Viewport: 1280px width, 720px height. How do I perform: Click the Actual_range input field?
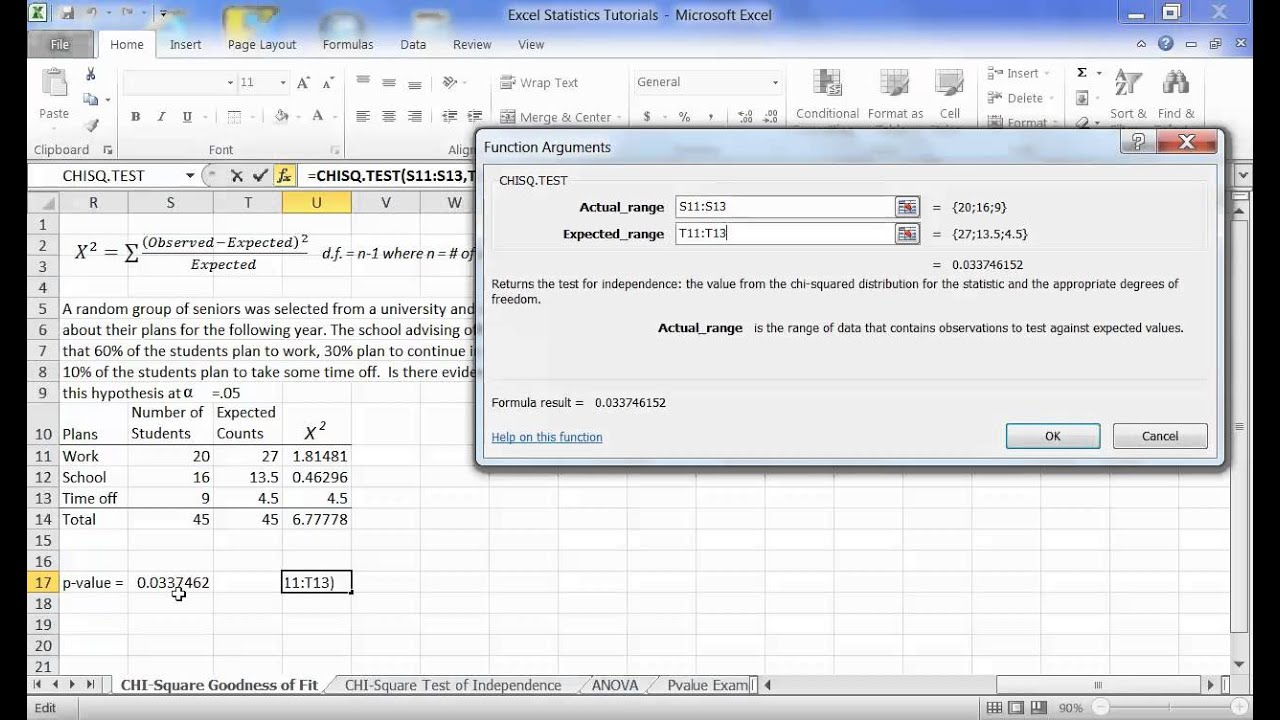pyautogui.click(x=784, y=207)
